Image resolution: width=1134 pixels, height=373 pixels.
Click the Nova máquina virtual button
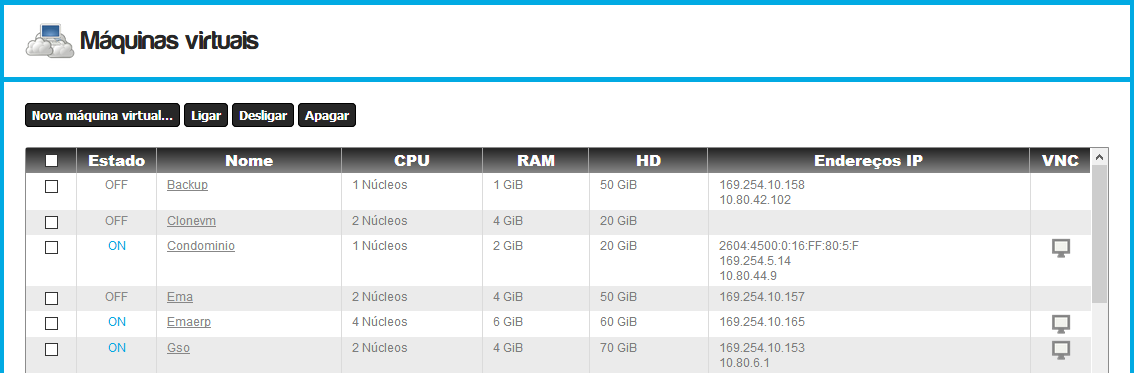(x=103, y=116)
